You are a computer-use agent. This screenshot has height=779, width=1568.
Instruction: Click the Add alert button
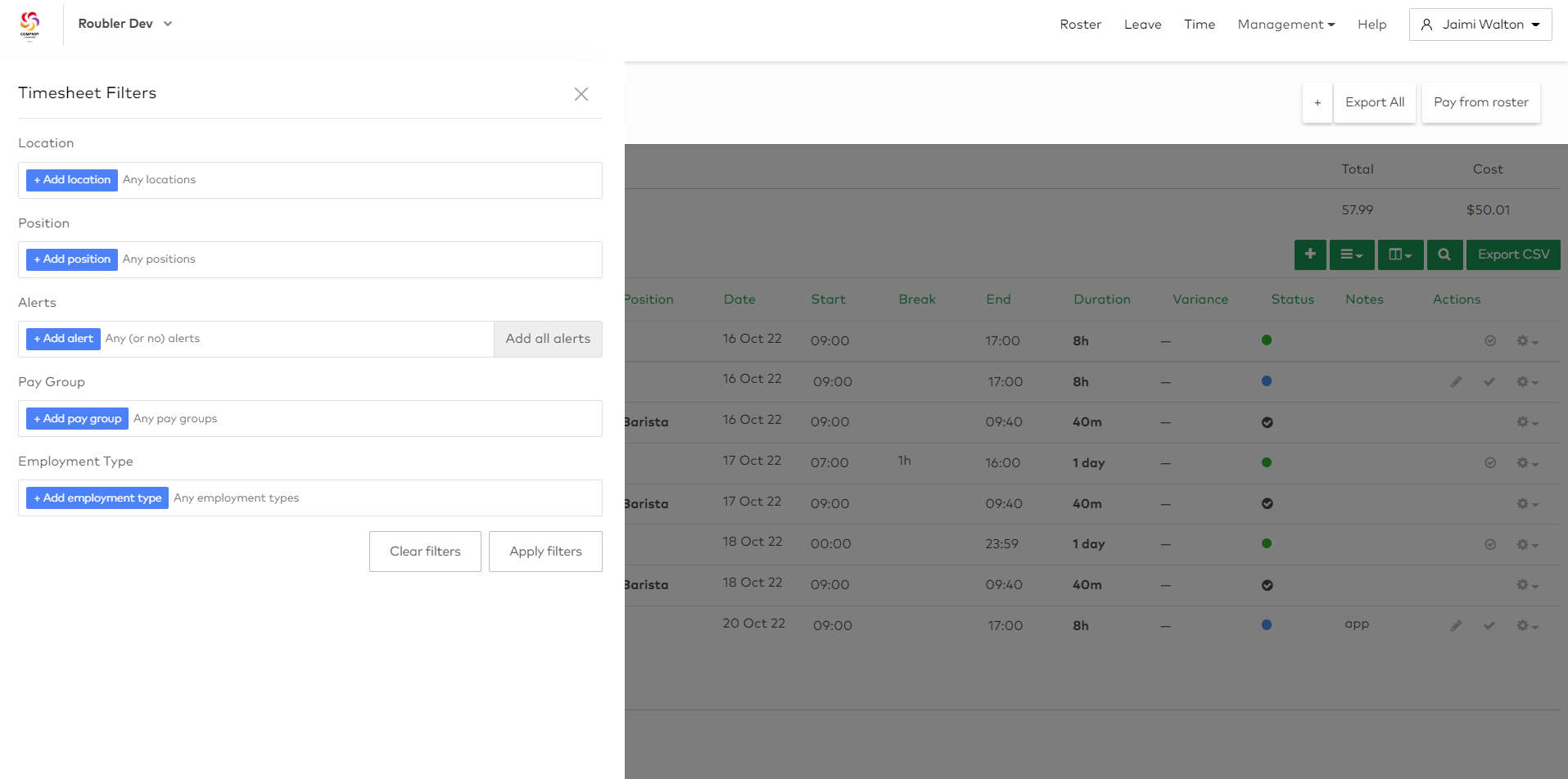coord(63,339)
